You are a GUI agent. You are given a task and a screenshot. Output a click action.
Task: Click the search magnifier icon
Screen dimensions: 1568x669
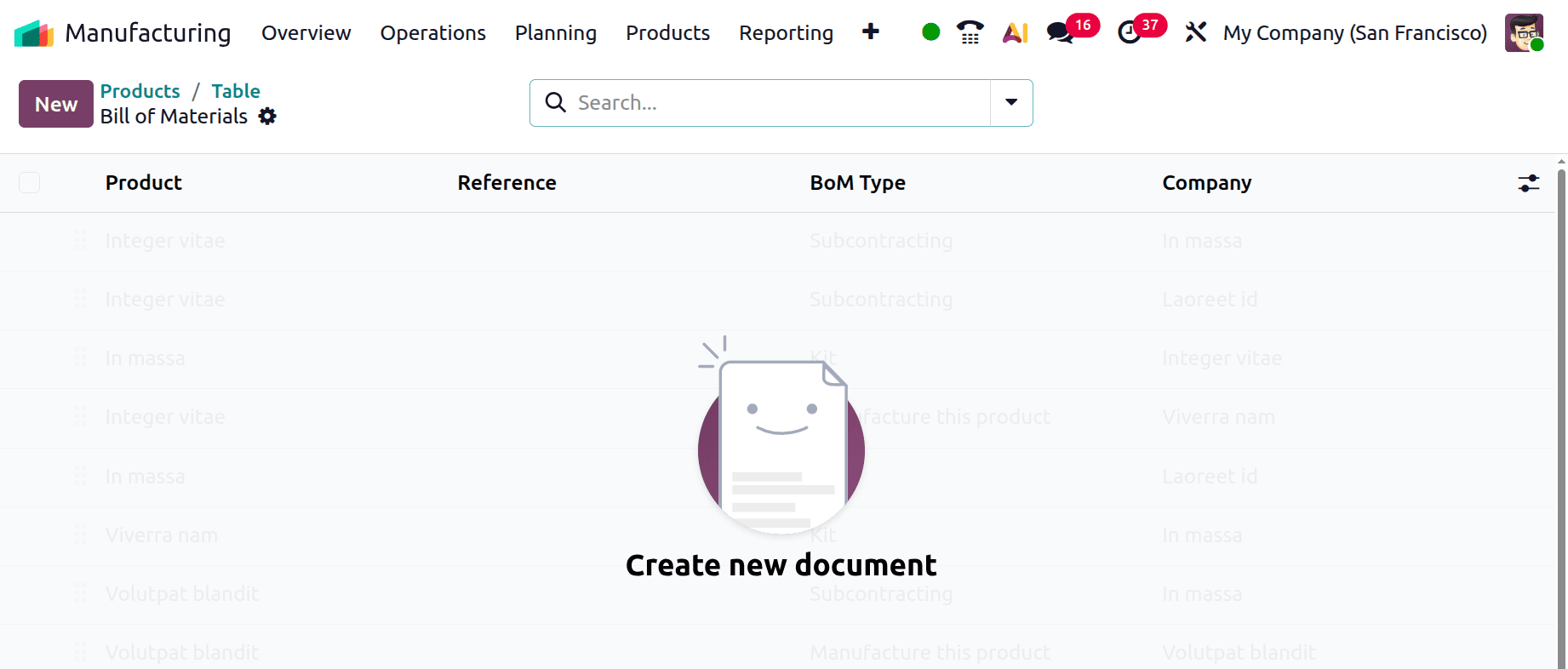pyautogui.click(x=555, y=103)
